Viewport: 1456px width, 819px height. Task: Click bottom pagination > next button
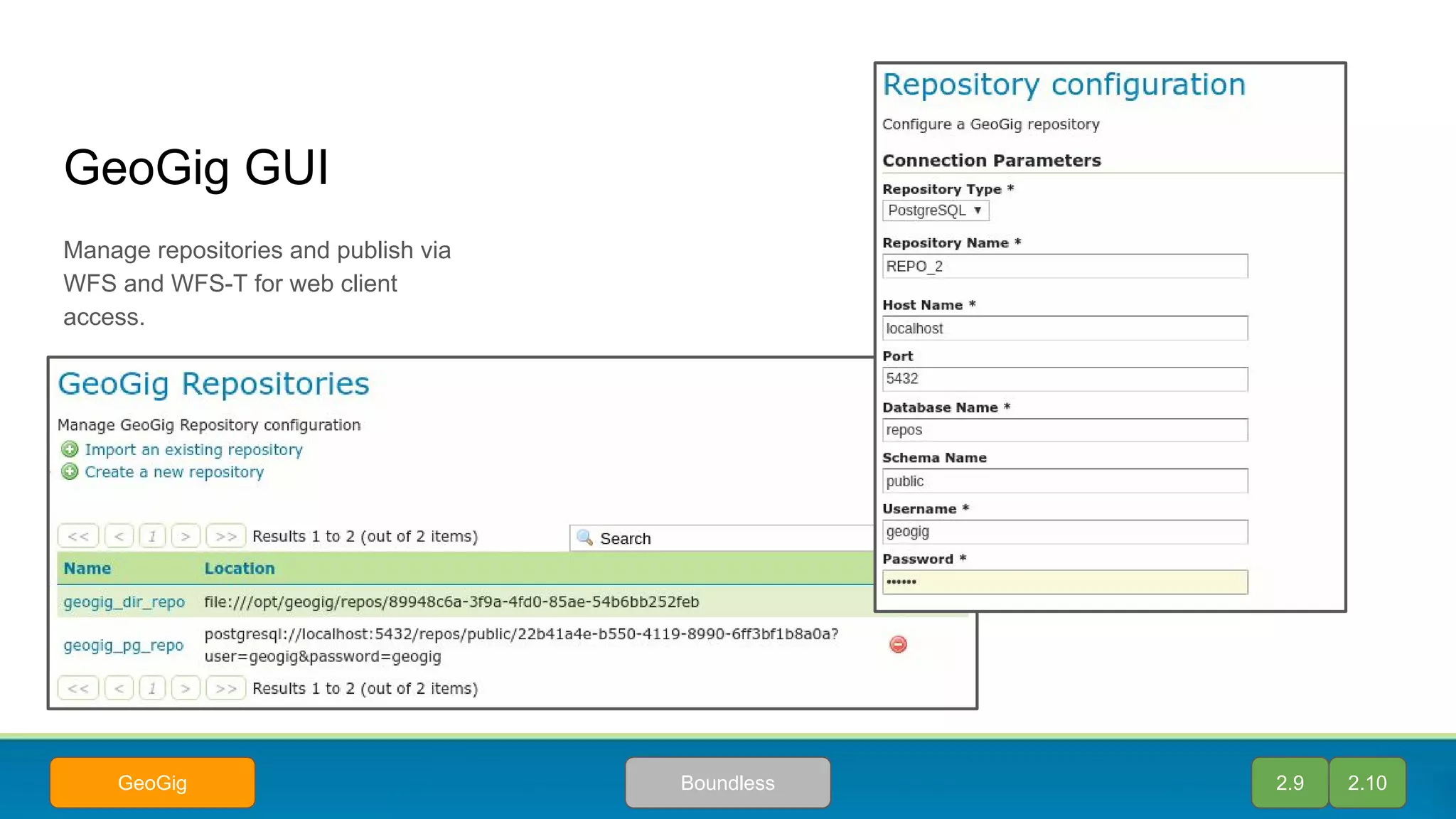coord(186,688)
